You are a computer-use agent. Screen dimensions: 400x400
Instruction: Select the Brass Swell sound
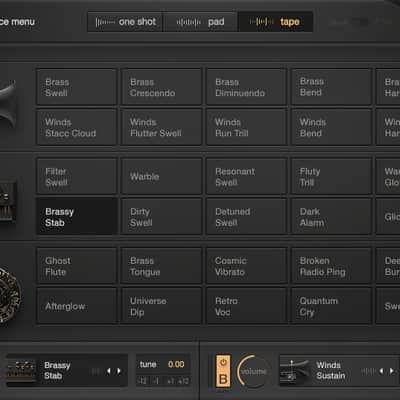76,87
